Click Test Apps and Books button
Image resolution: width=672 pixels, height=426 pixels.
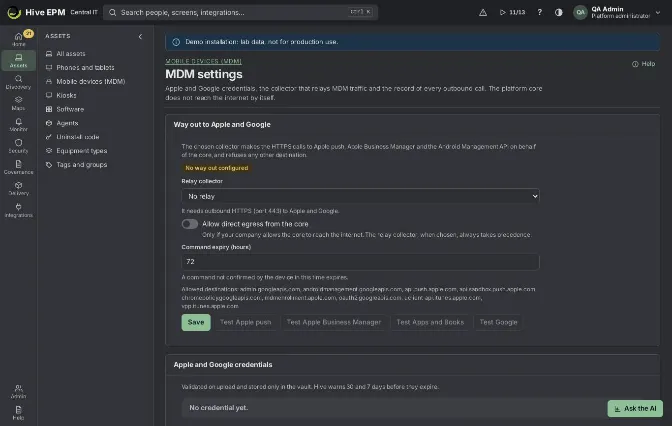[x=430, y=322]
